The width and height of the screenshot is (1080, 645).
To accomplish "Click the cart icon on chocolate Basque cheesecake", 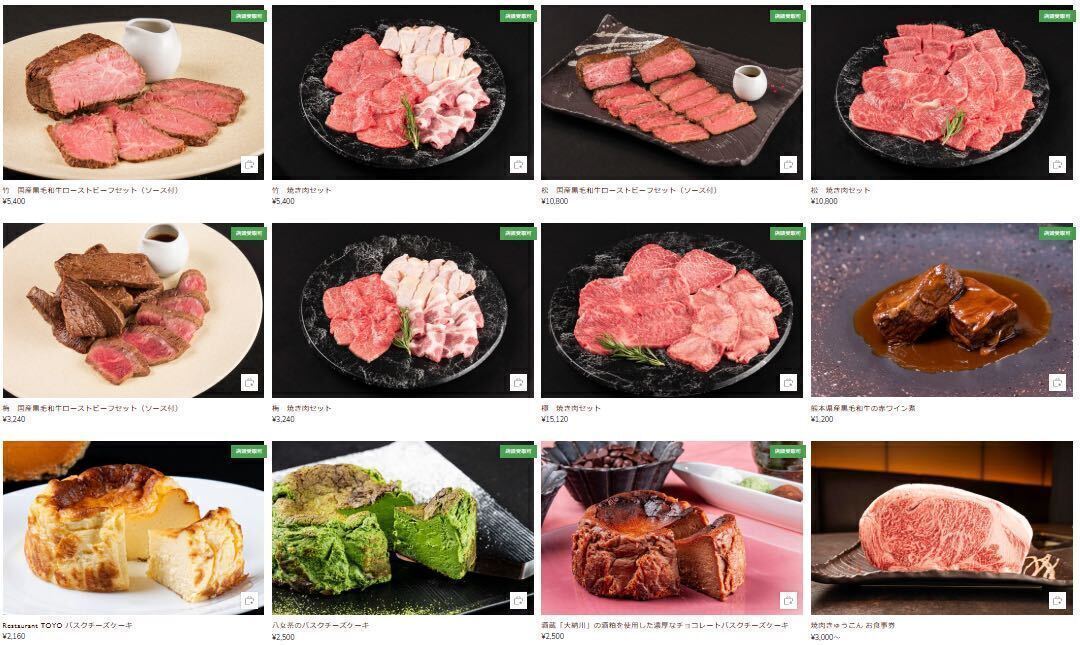I will [788, 600].
